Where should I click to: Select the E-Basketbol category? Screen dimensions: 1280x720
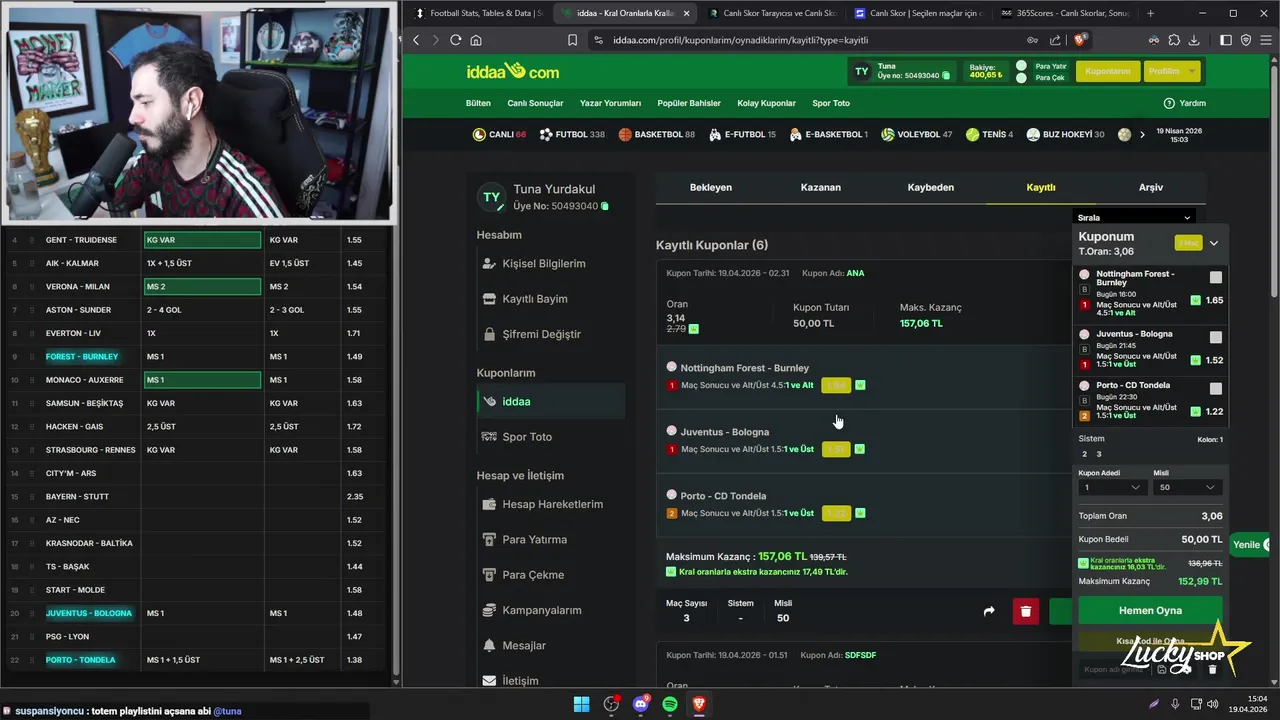tap(828, 134)
